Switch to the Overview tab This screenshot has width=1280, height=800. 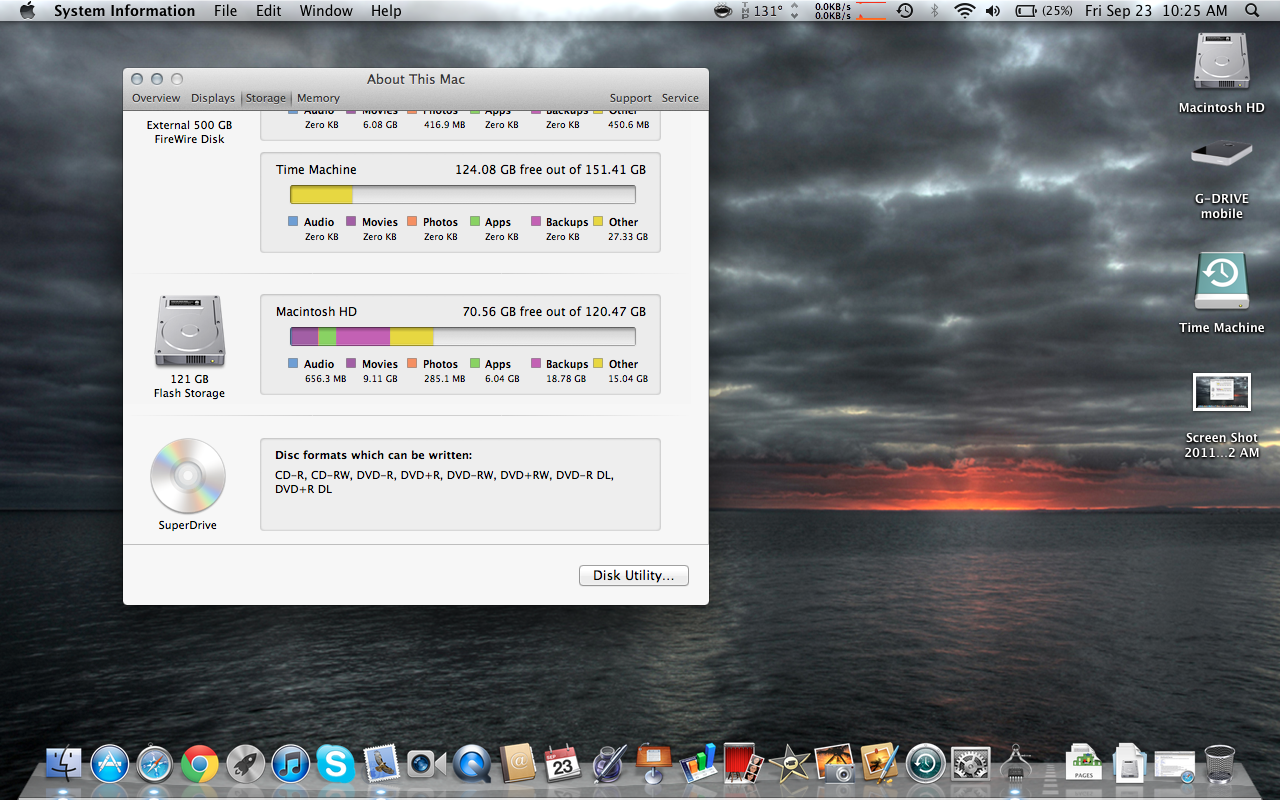click(x=156, y=98)
